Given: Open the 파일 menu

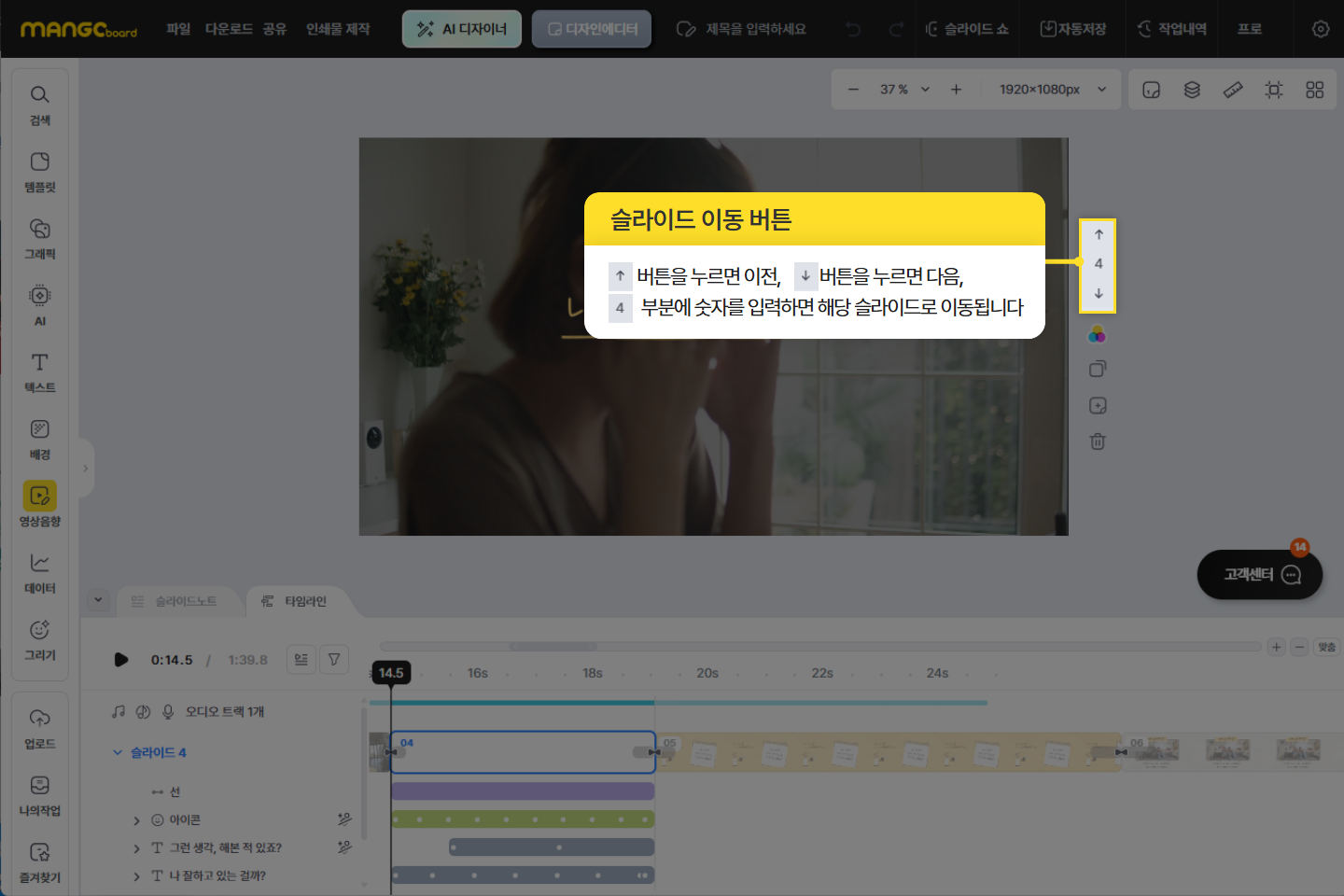Looking at the screenshot, I should click(x=177, y=29).
